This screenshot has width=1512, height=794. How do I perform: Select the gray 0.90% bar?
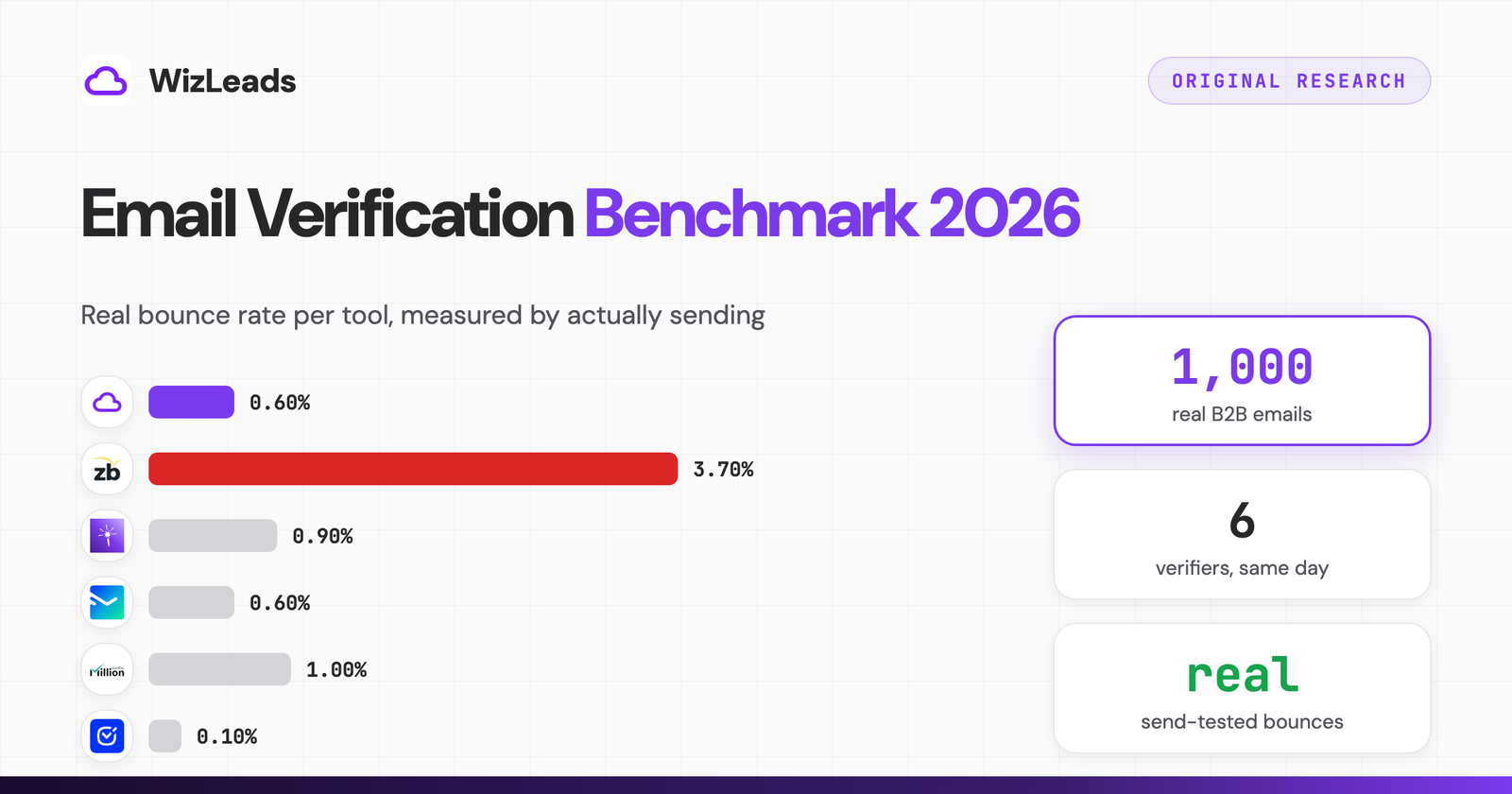click(213, 536)
